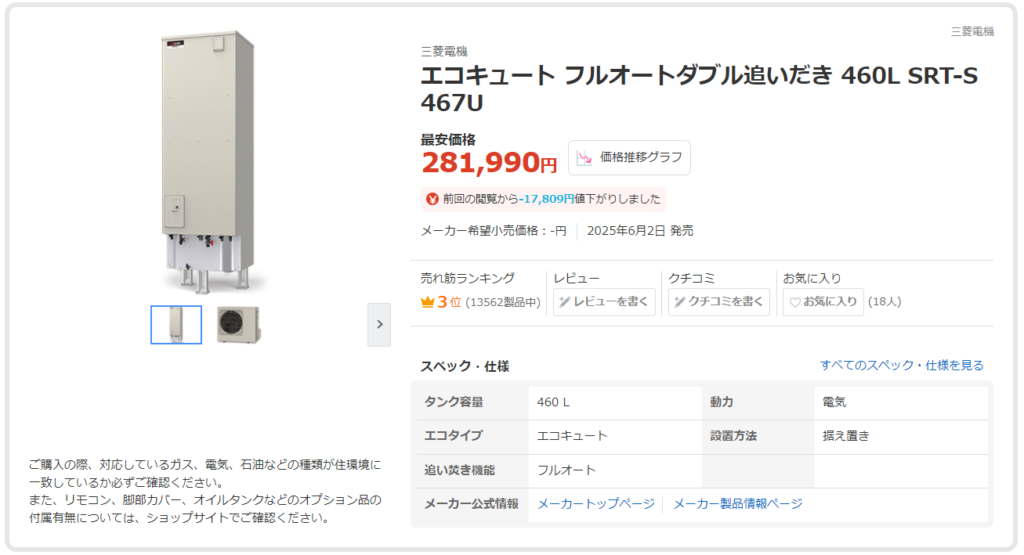Click the crown icon next to 3位
Image resolution: width=1024 pixels, height=555 pixels.
coord(428,302)
